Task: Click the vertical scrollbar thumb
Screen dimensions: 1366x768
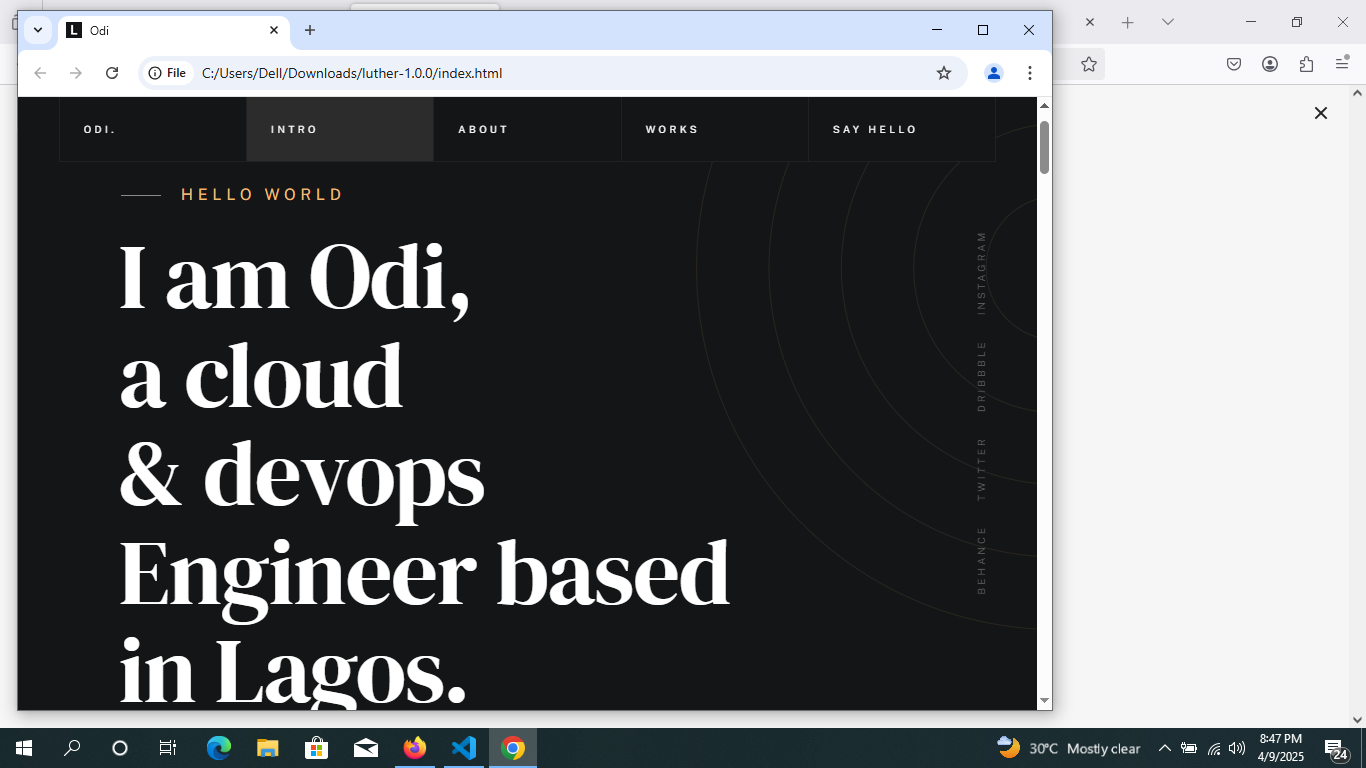Action: point(1044,147)
